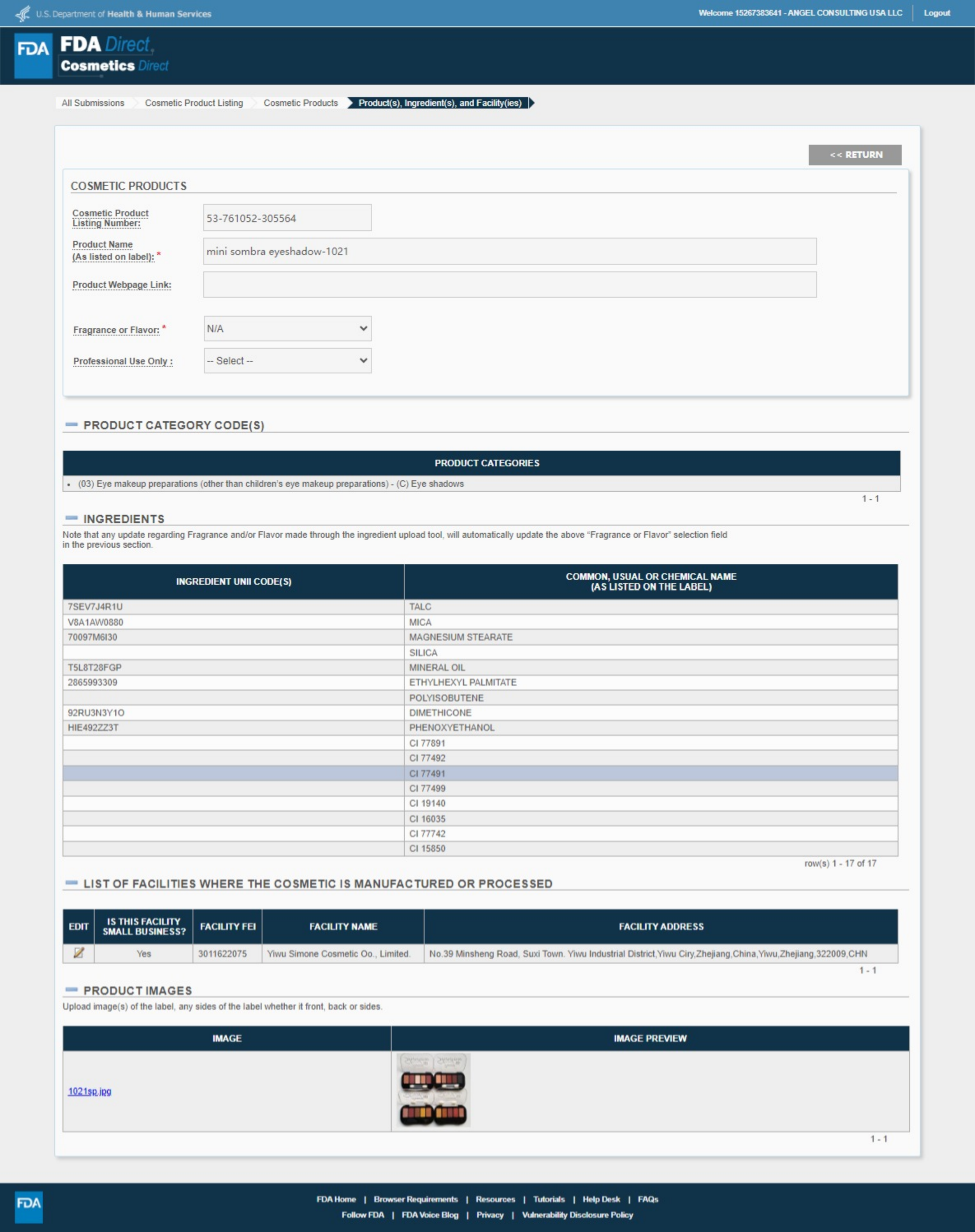This screenshot has width=975, height=1232.
Task: Click the pencil edit icon in facilities table
Action: (79, 953)
